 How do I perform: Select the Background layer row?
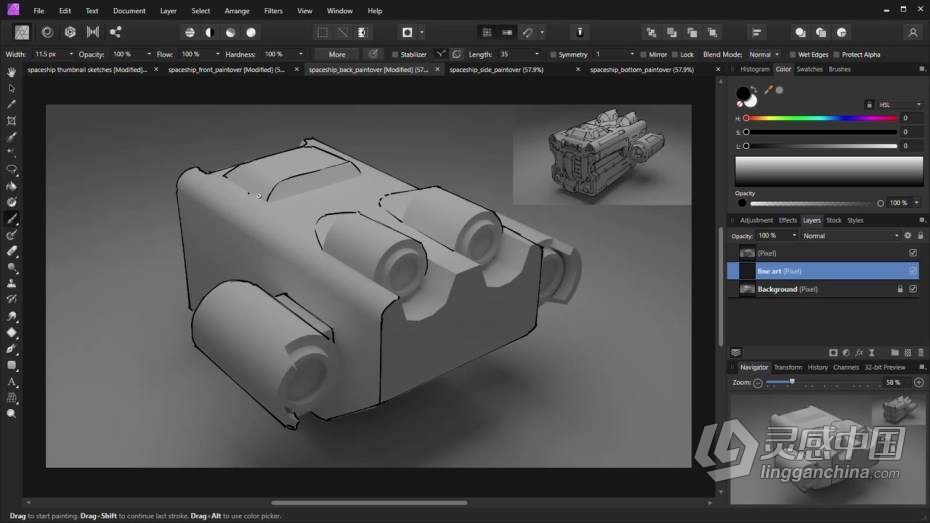point(823,289)
